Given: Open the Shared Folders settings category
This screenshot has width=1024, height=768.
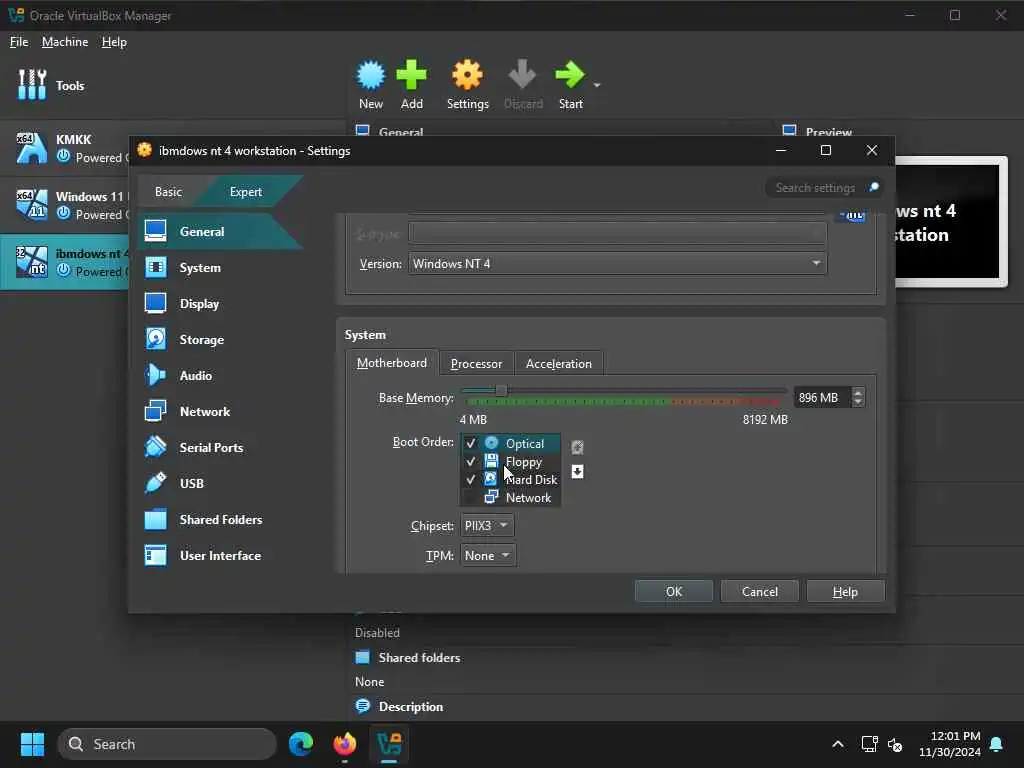Looking at the screenshot, I should click(219, 520).
